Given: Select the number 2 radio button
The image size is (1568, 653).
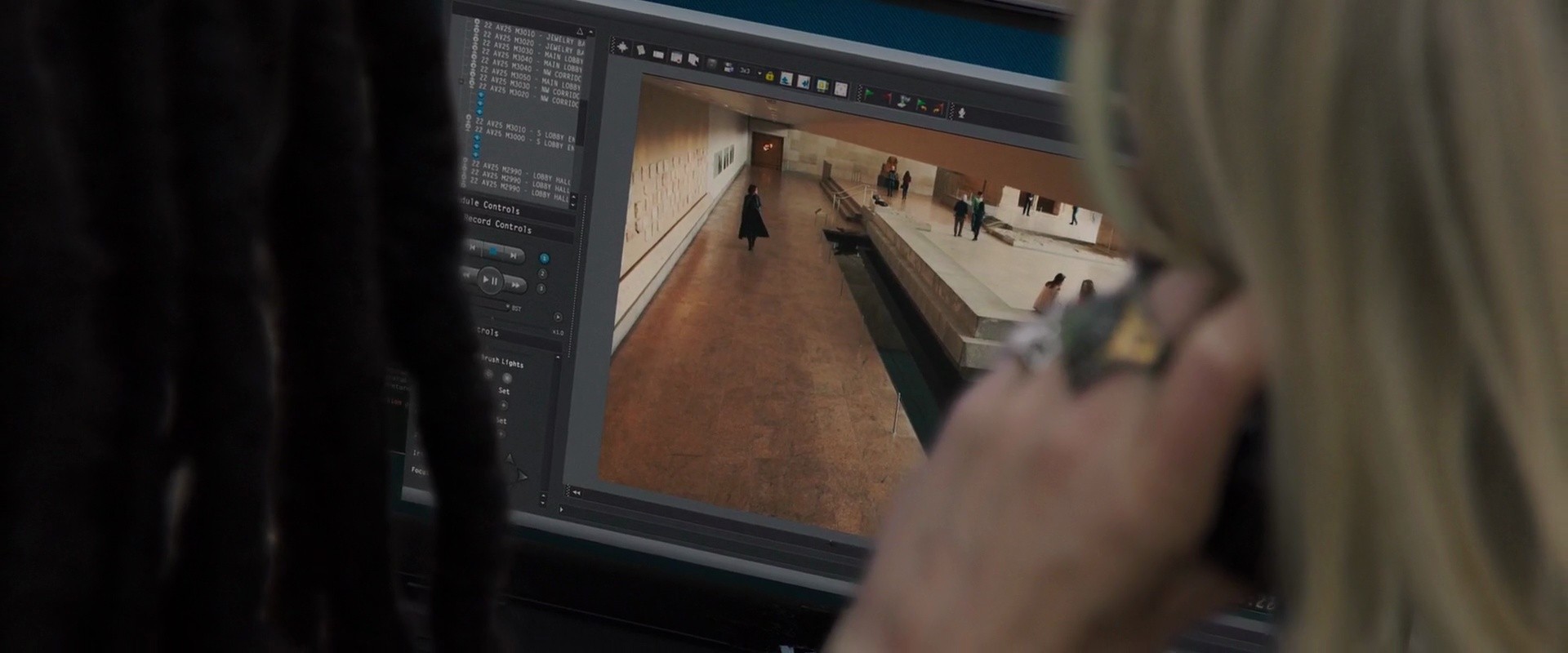Looking at the screenshot, I should 542,273.
